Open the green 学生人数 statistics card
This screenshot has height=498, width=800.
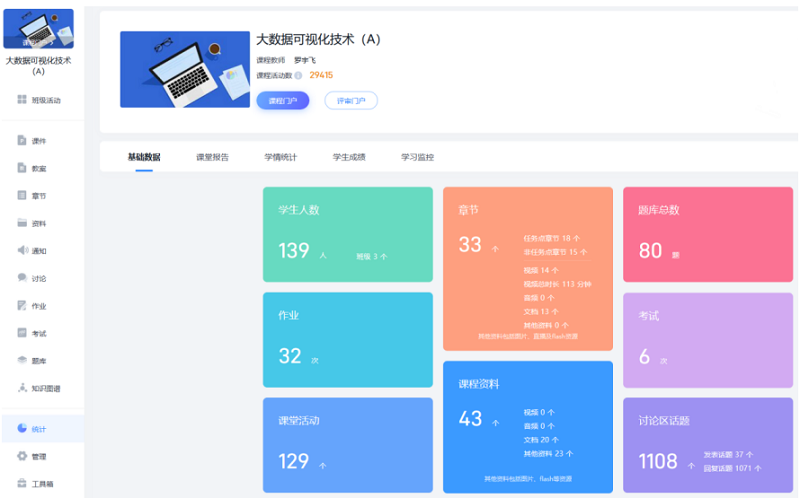click(x=347, y=234)
